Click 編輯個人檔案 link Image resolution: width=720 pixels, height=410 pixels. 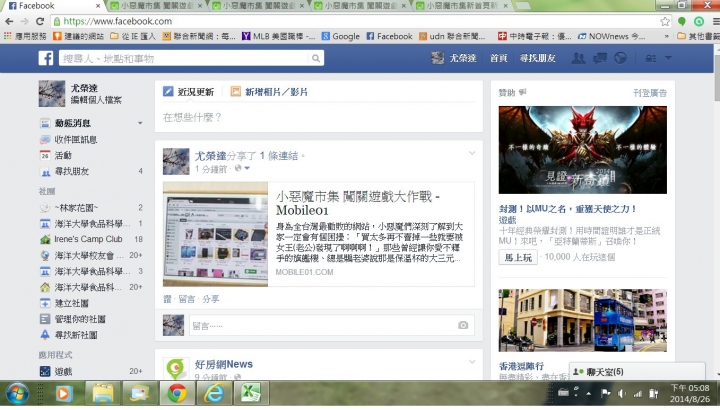pyautogui.click(x=96, y=100)
